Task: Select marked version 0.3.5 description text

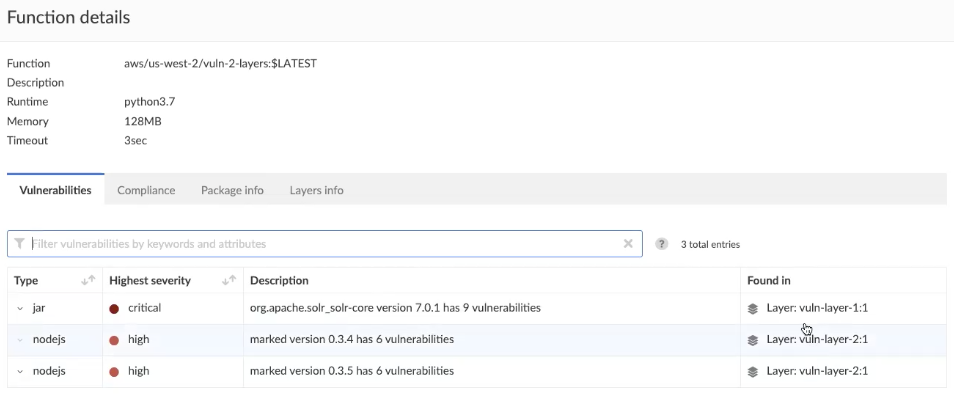Action: tap(352, 370)
